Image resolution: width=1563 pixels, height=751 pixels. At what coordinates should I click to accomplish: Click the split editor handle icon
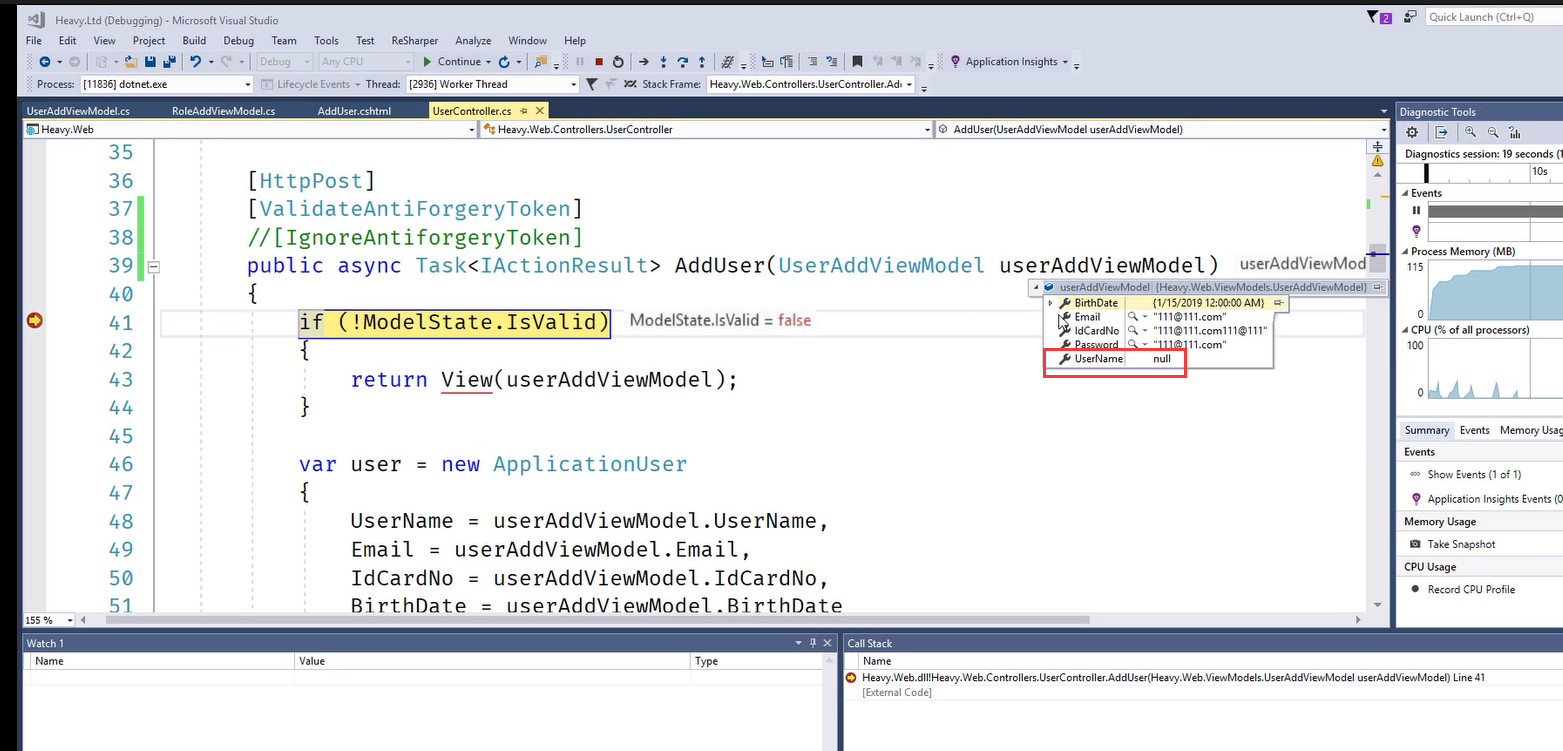(x=1378, y=146)
